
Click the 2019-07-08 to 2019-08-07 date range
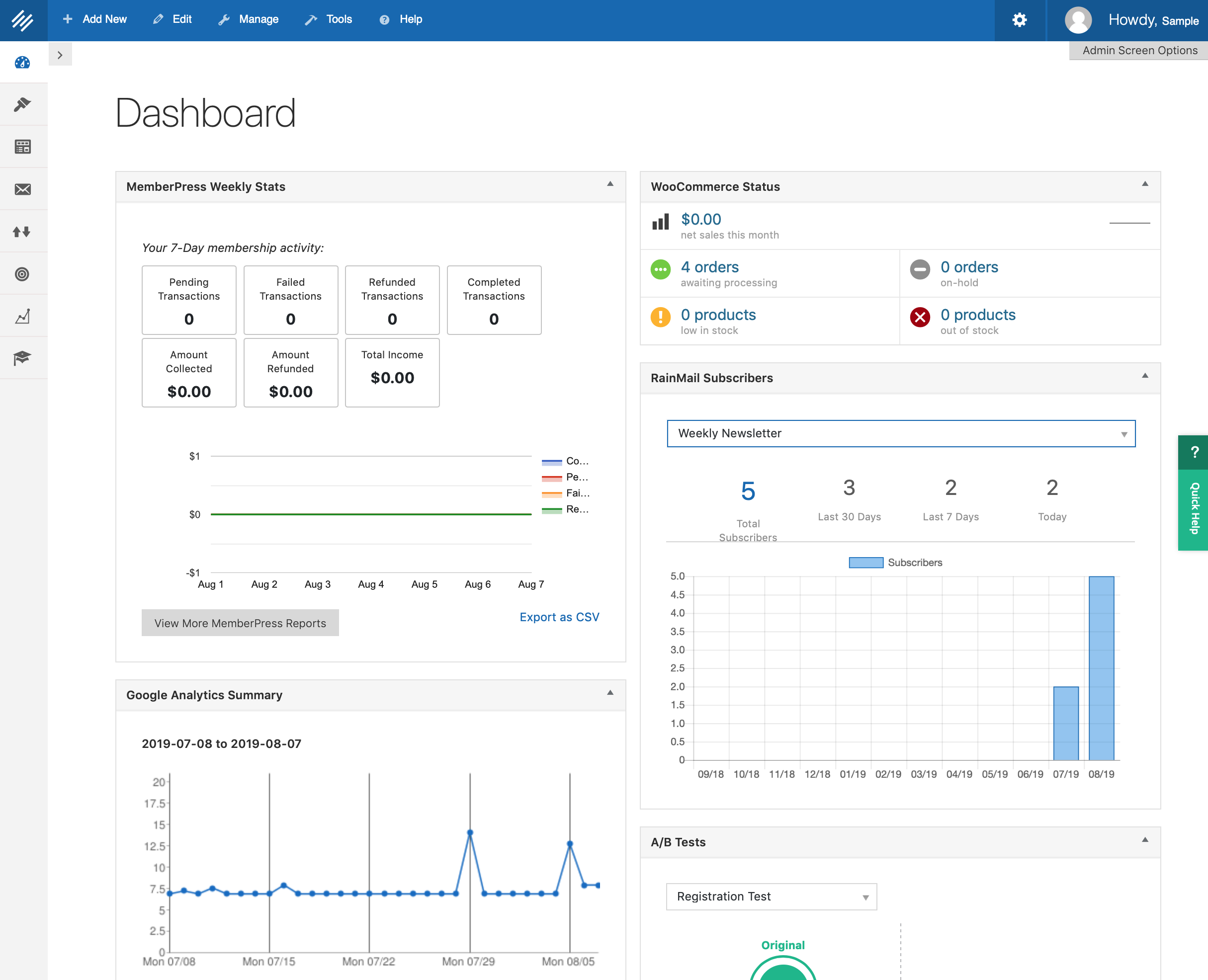coord(221,743)
